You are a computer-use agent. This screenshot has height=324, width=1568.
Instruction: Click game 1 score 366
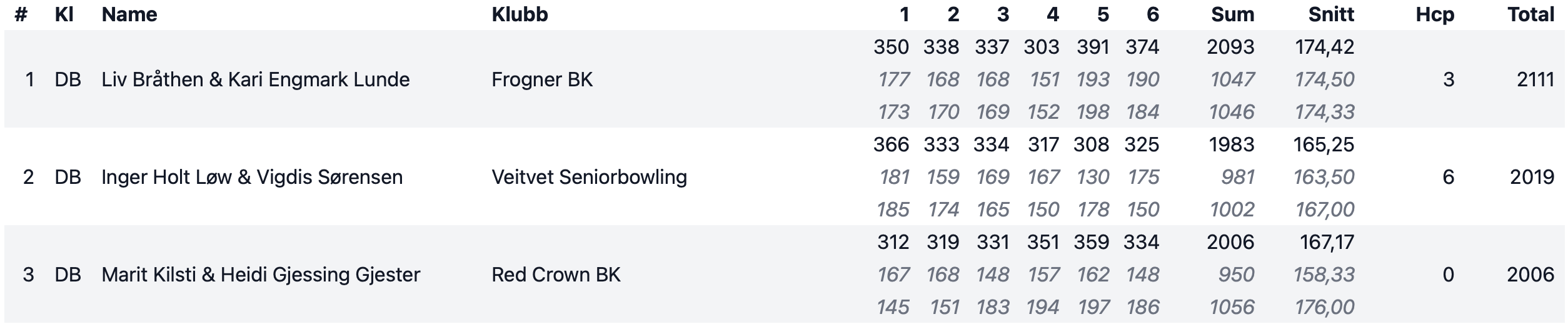coord(891,144)
